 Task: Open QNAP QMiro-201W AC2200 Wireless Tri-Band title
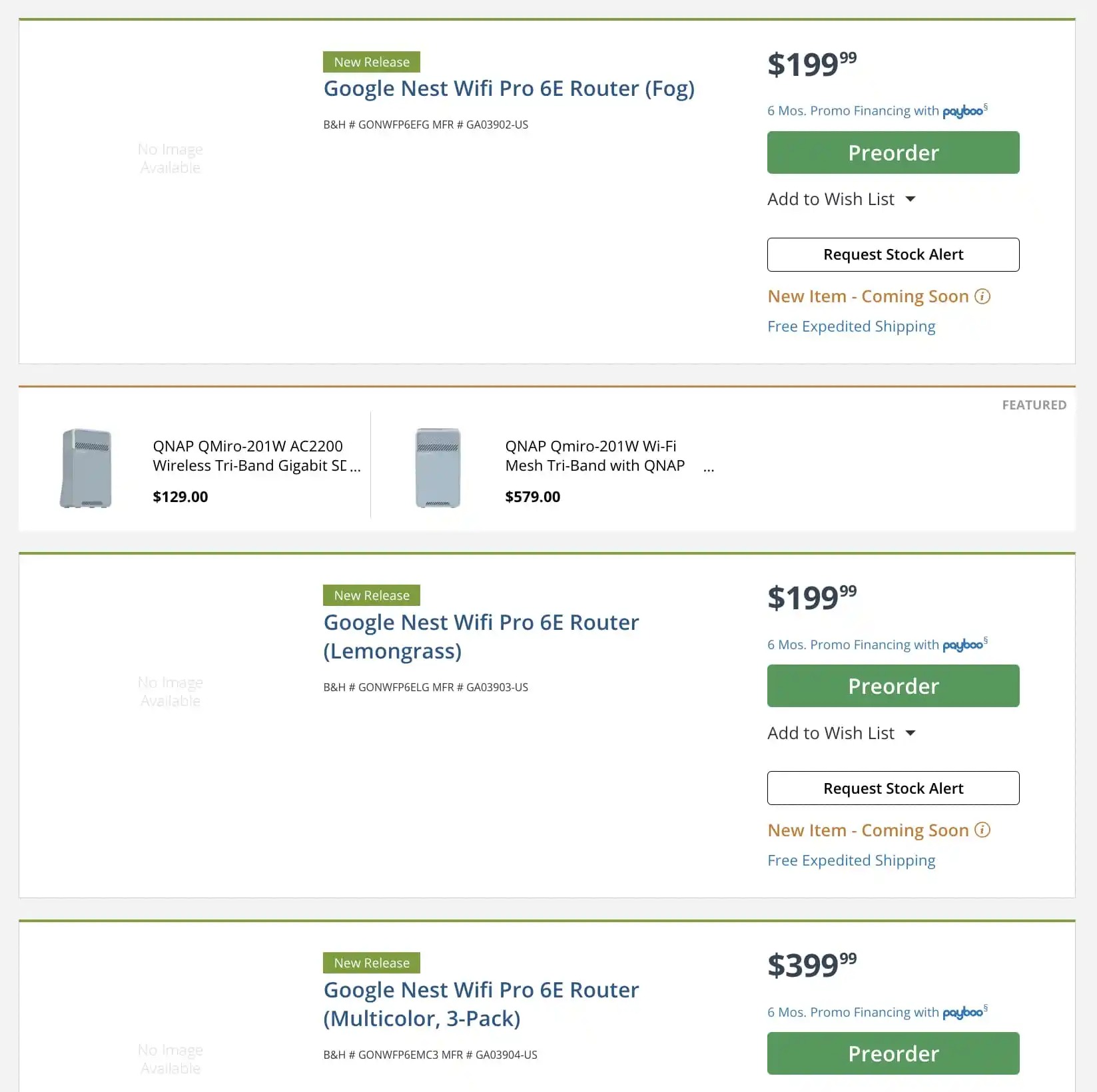click(x=256, y=455)
